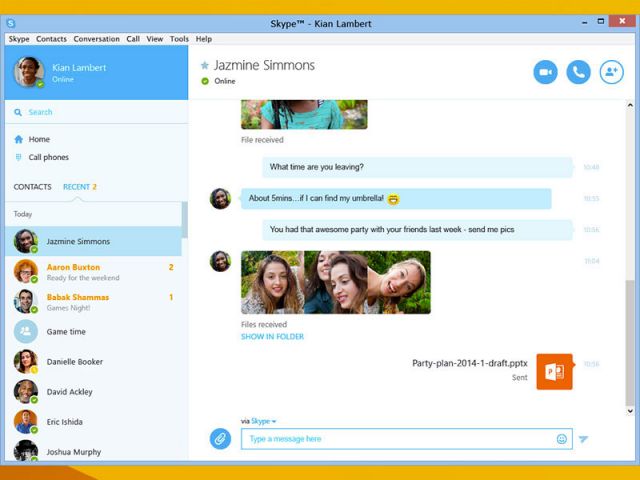Select Danielle Booker in the list
640x480 pixels.
(93, 362)
